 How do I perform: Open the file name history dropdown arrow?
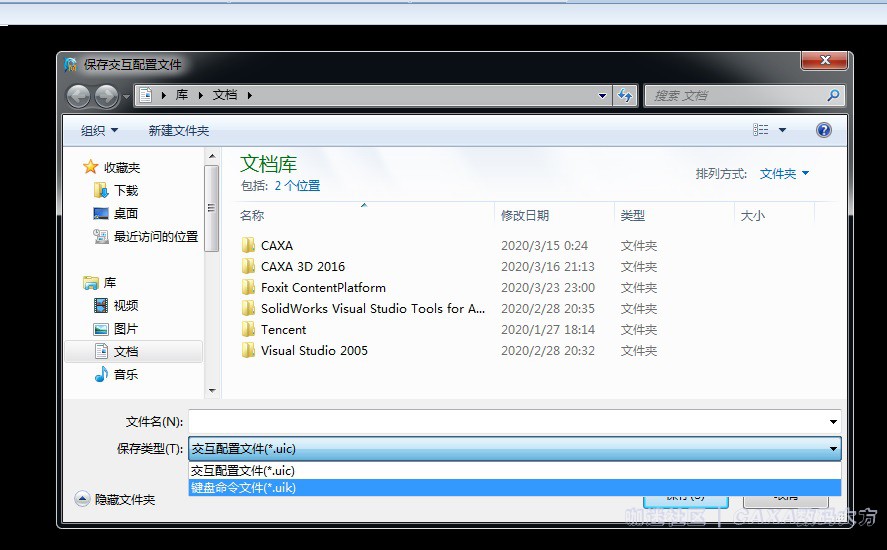click(x=833, y=422)
